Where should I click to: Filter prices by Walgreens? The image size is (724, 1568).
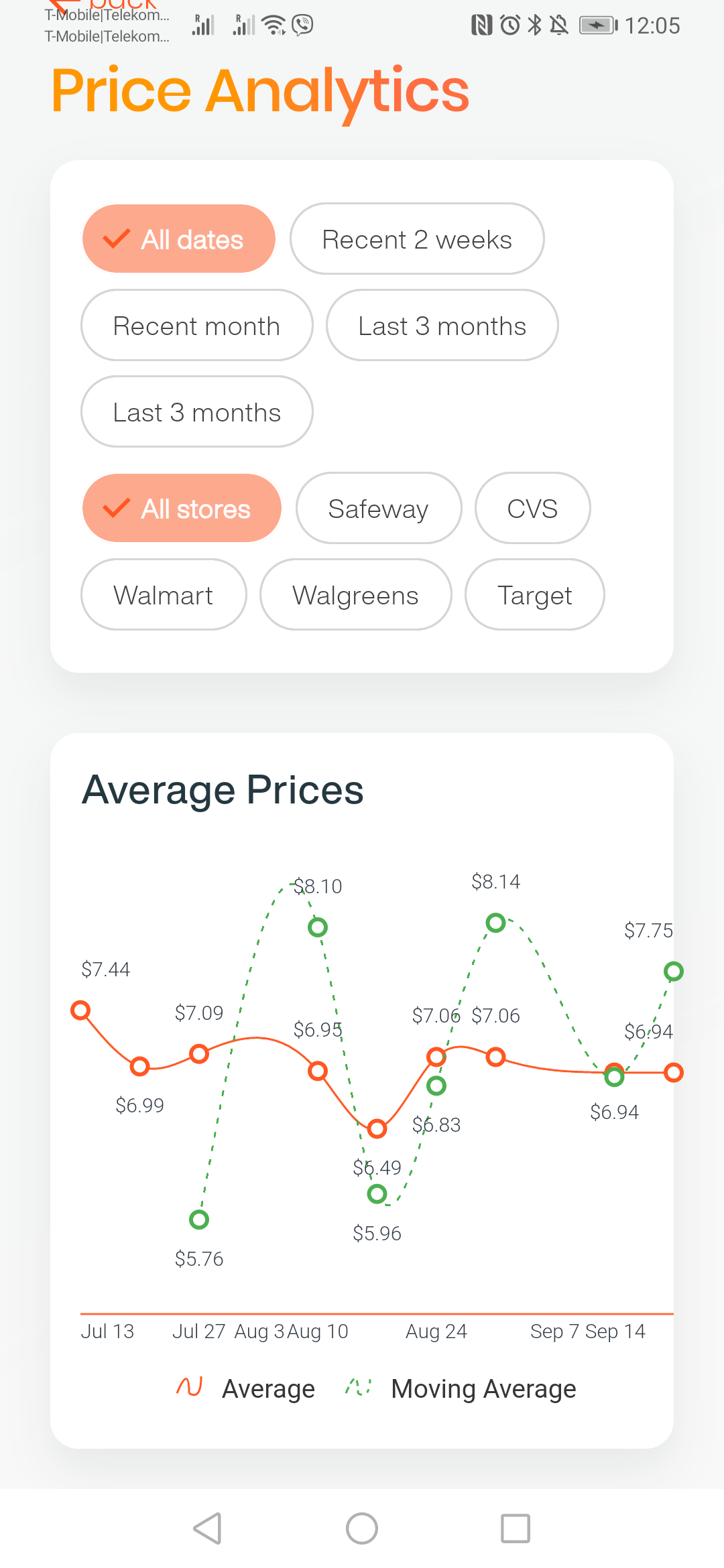tap(355, 594)
